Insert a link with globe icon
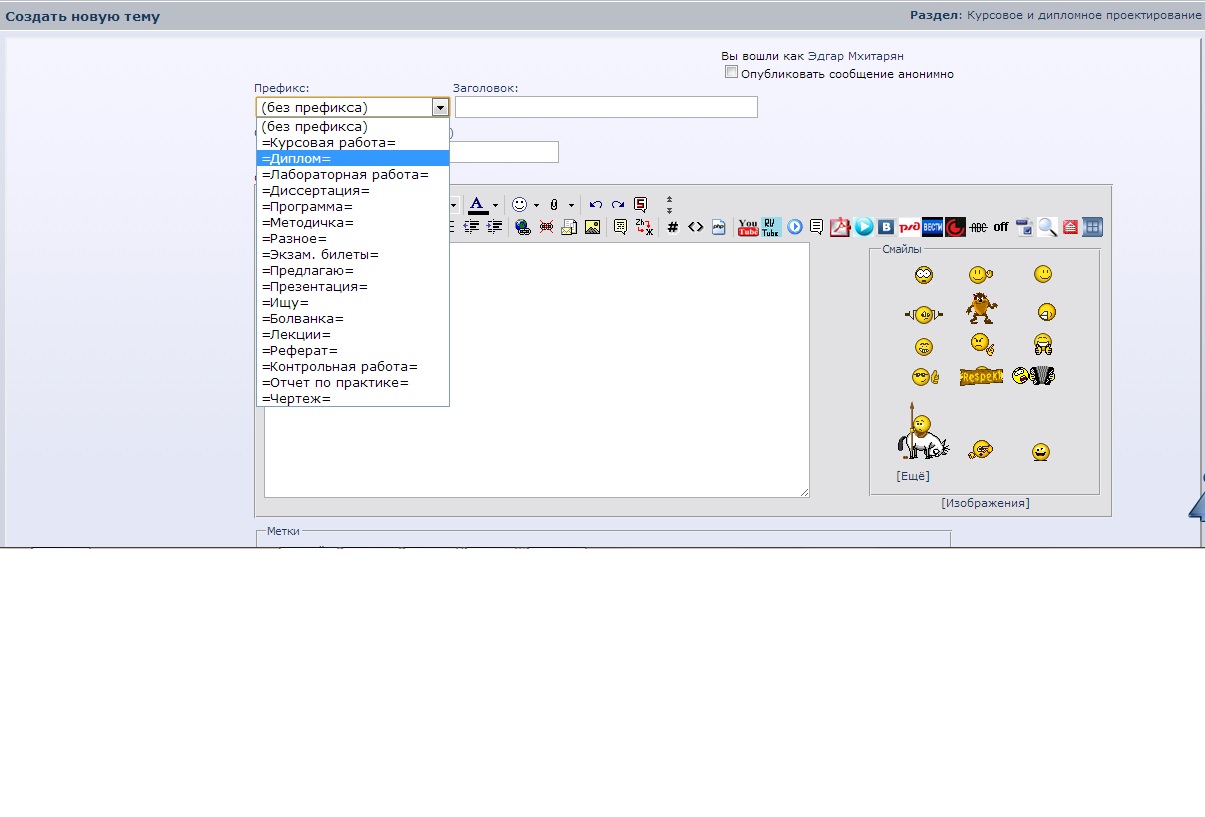Screen dimensions: 1205x817 pyautogui.click(x=523, y=227)
